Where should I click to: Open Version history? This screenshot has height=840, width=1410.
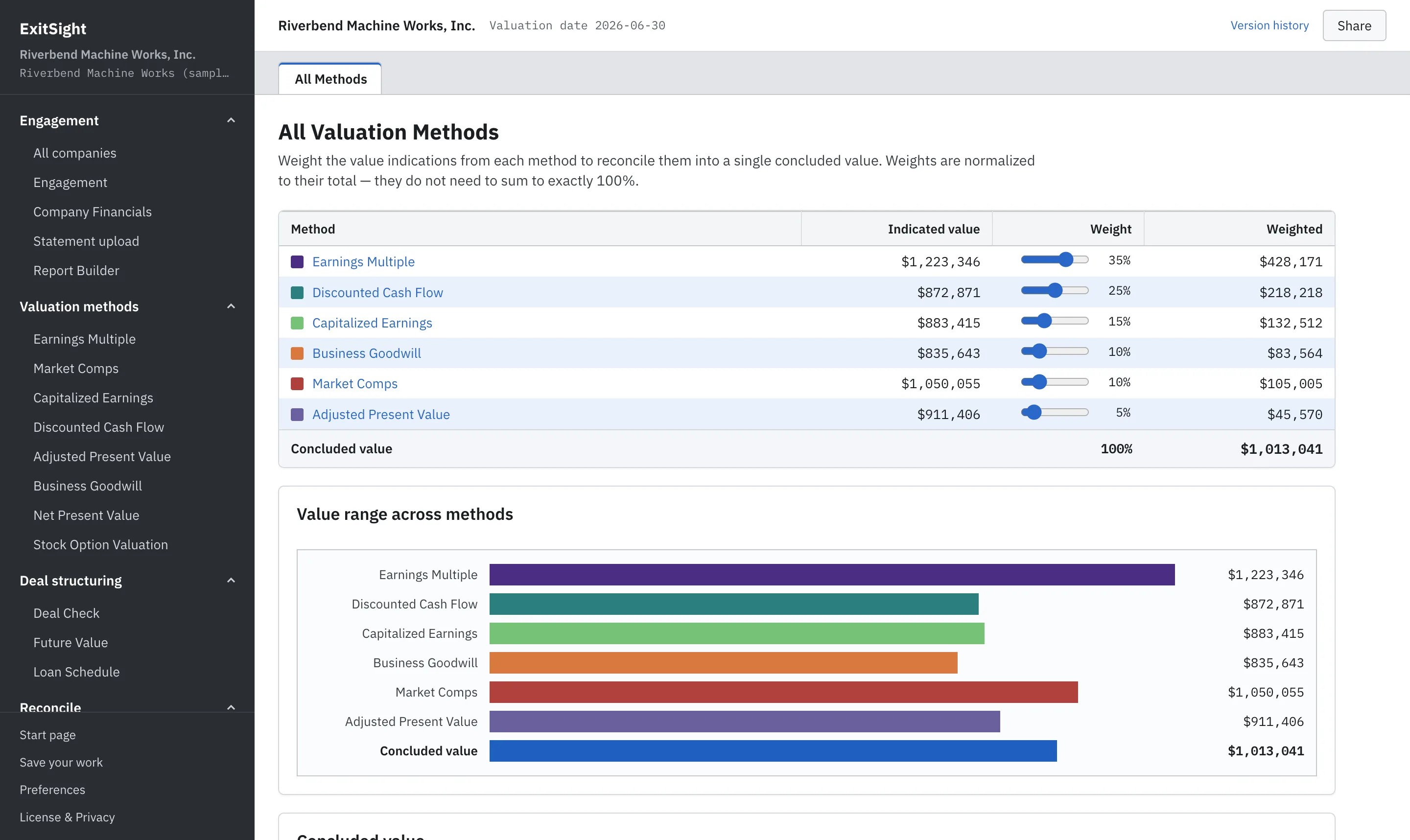(x=1269, y=25)
